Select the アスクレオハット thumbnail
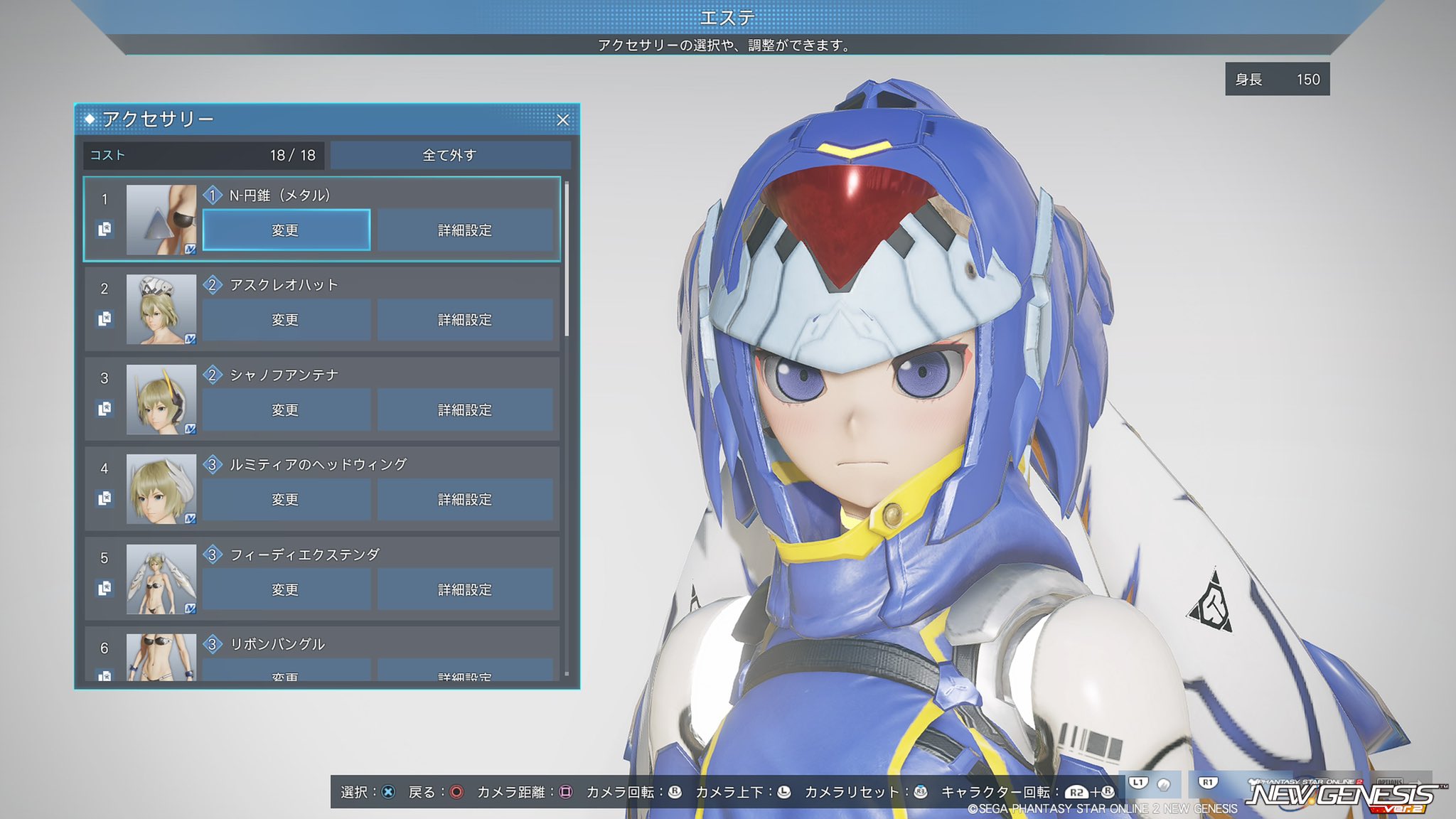The width and height of the screenshot is (1456, 819). click(x=161, y=309)
